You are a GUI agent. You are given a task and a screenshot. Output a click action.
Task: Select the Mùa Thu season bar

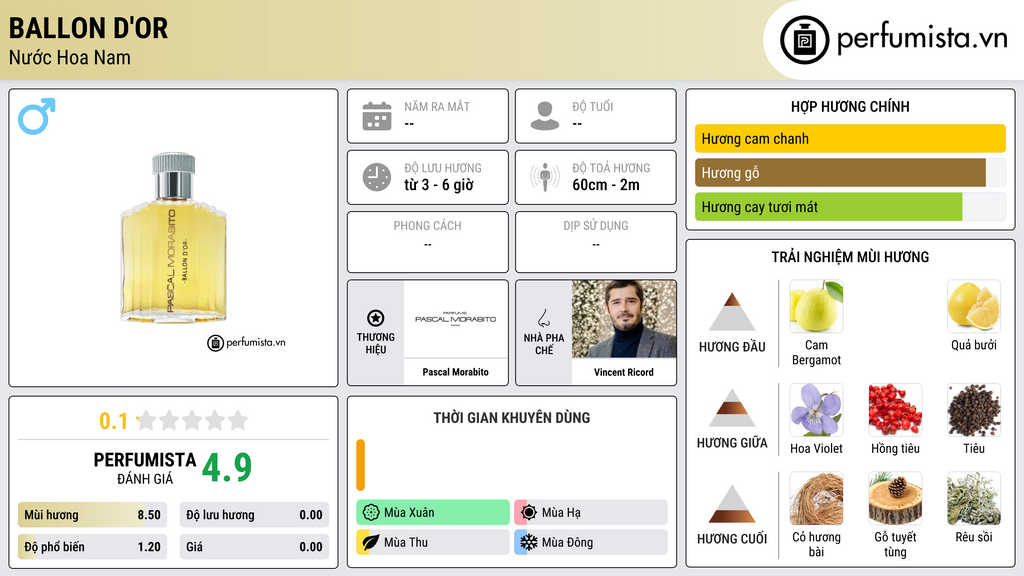click(433, 542)
